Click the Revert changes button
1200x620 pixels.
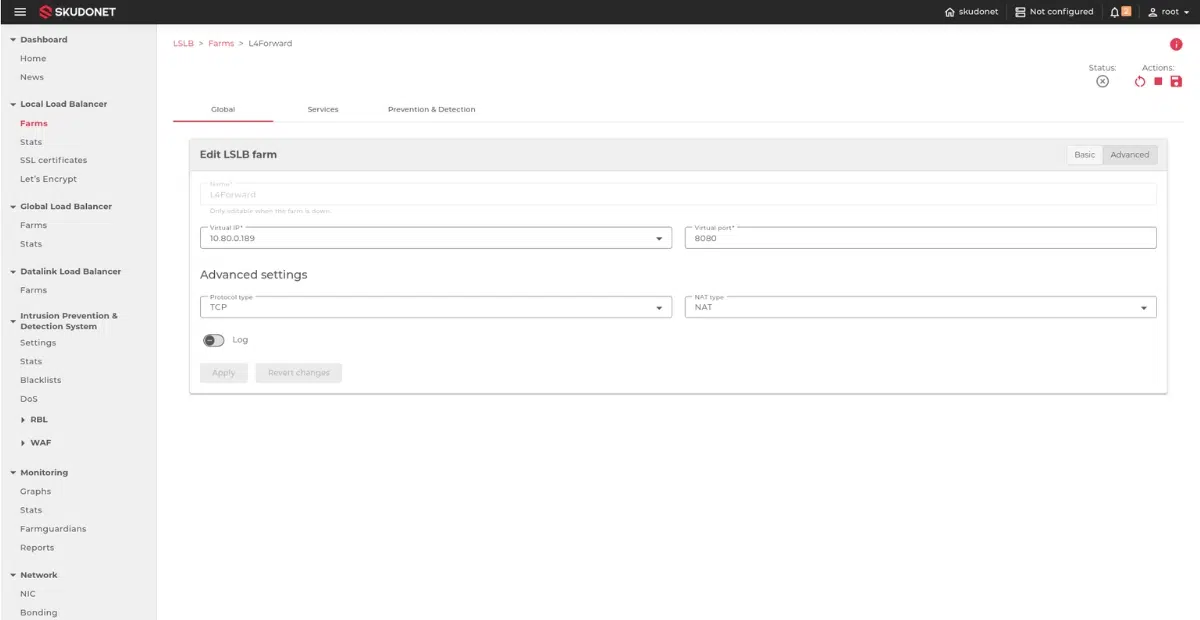tap(299, 373)
